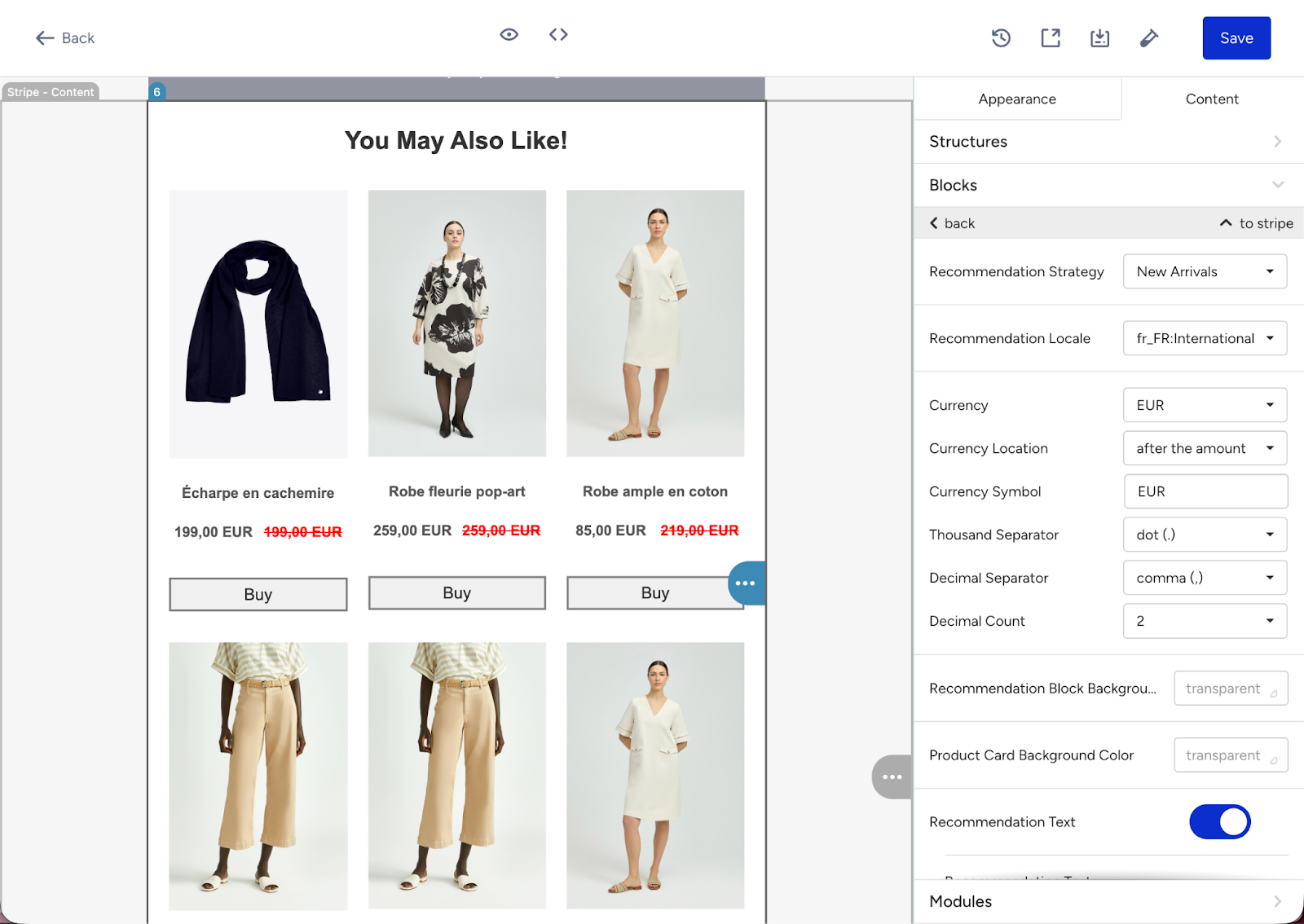Click the gray ellipsis handle on the canvas edge
1304x924 pixels.
(892, 777)
